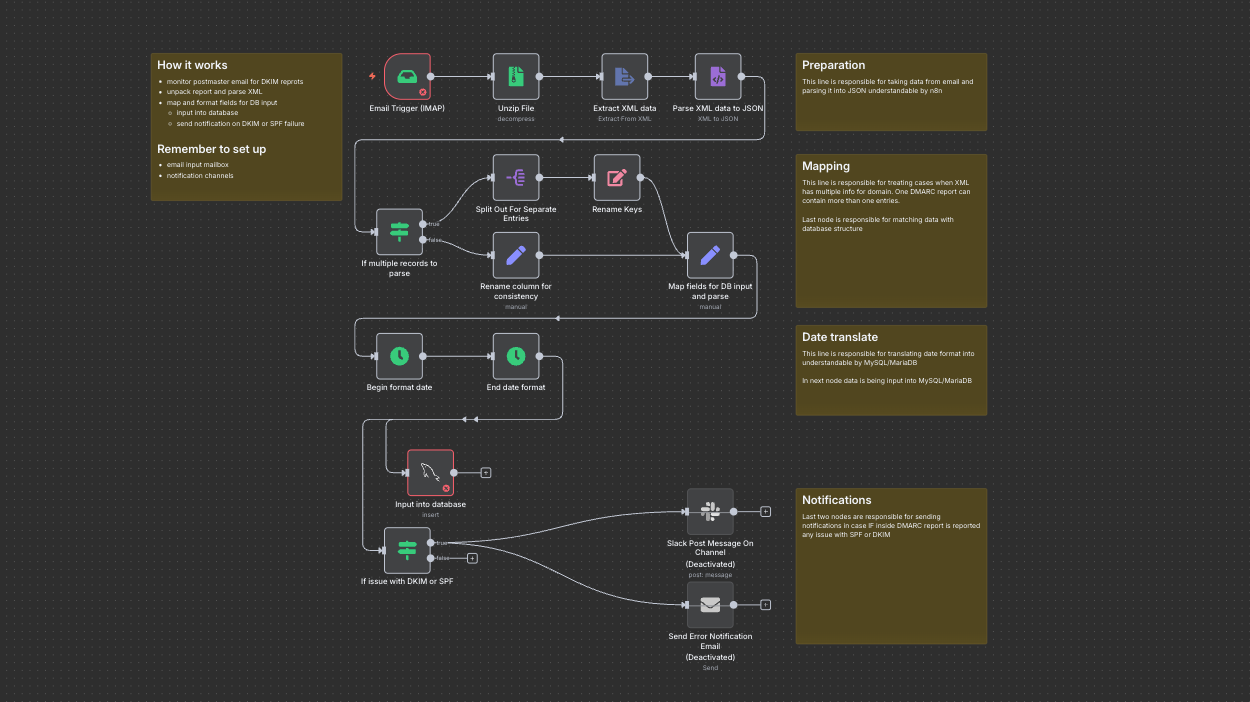Select the Rename Keys node

coord(616,178)
